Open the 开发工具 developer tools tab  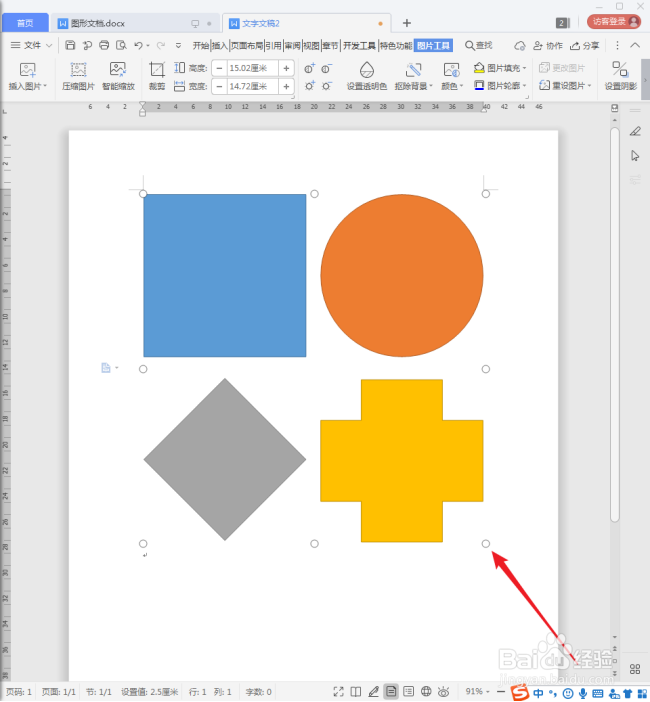click(359, 45)
